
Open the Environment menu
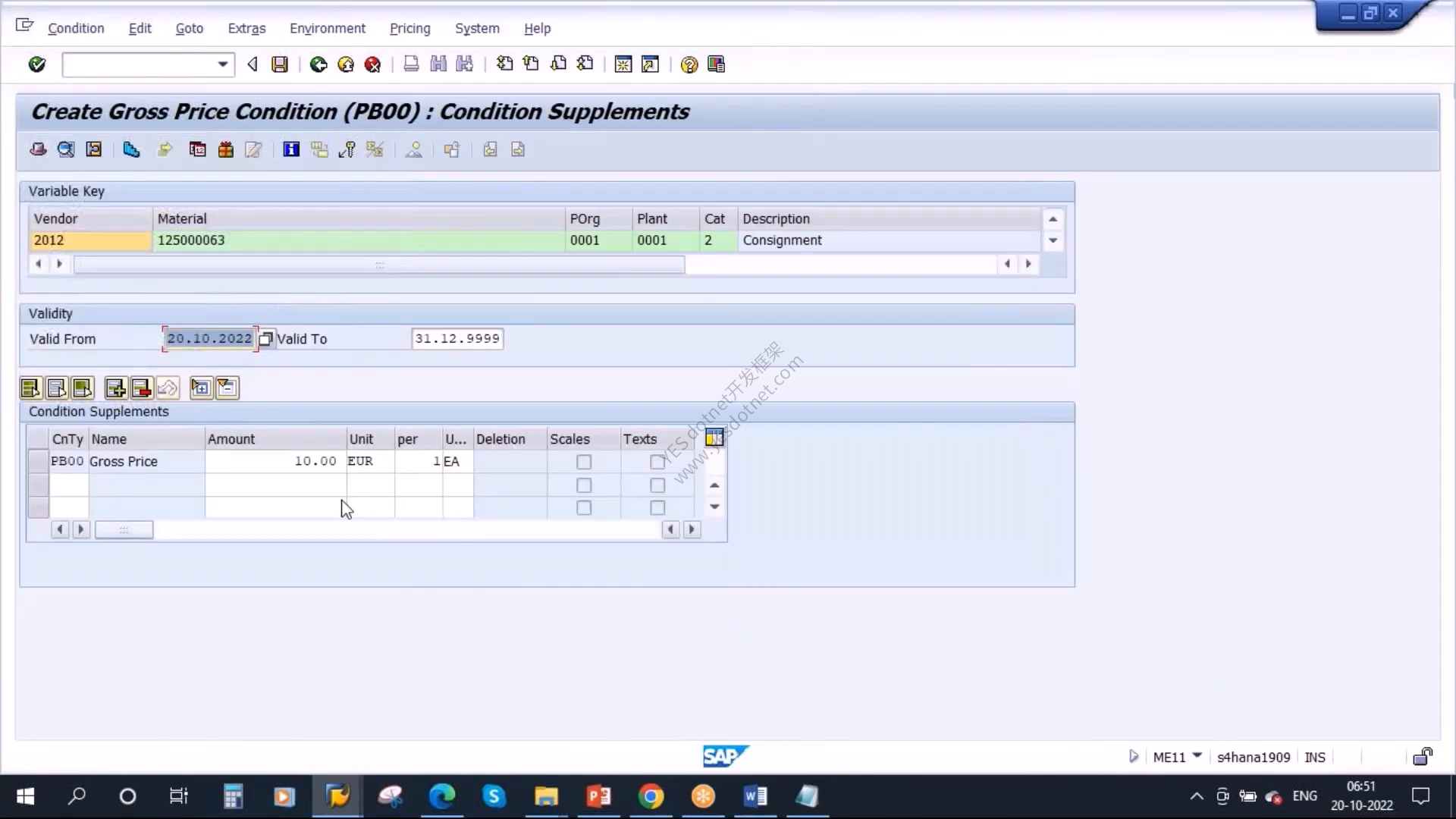[x=328, y=28]
